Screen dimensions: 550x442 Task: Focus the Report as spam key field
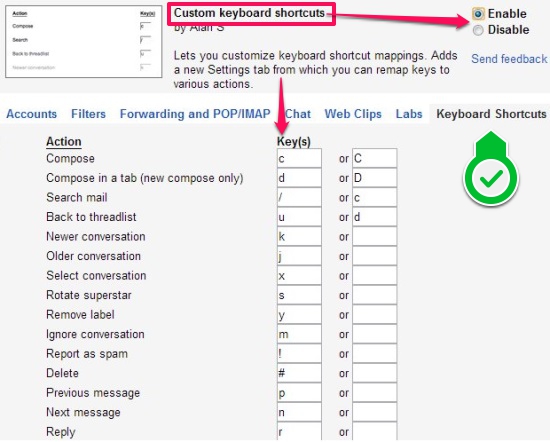tap(299, 354)
